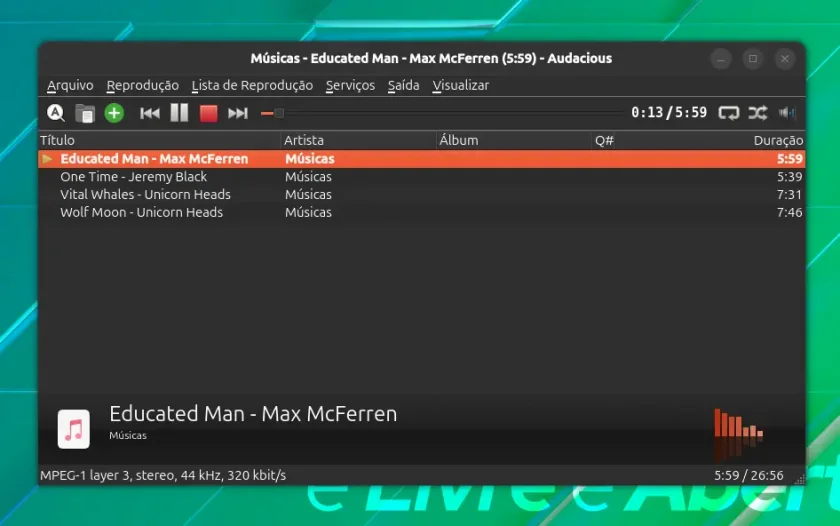Click the playback seek slider handle
The height and width of the screenshot is (526, 840).
coord(279,113)
